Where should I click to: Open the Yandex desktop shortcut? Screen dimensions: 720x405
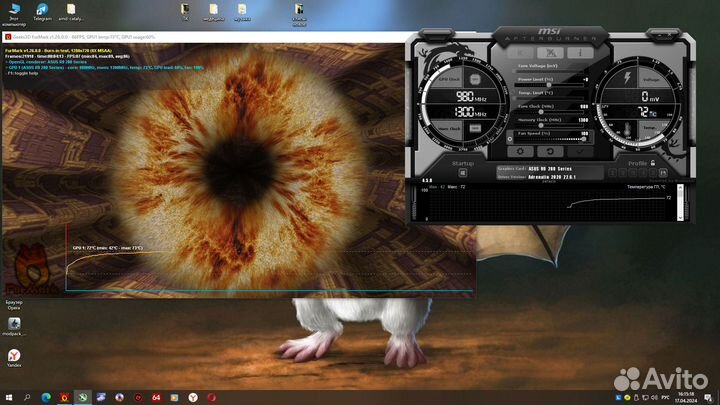14,358
